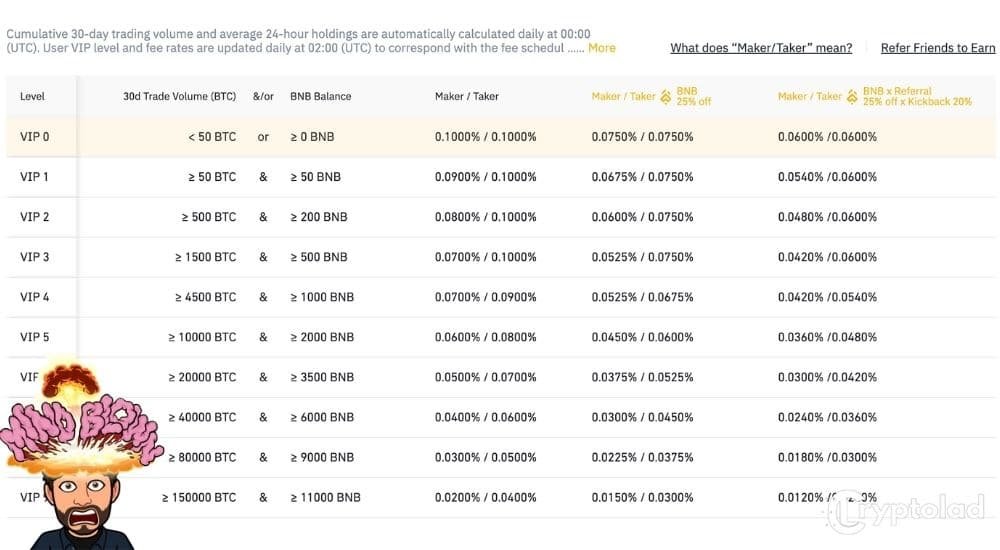Click the '≥ 200 BNB' balance cell
1000x550 pixels.
pos(319,217)
